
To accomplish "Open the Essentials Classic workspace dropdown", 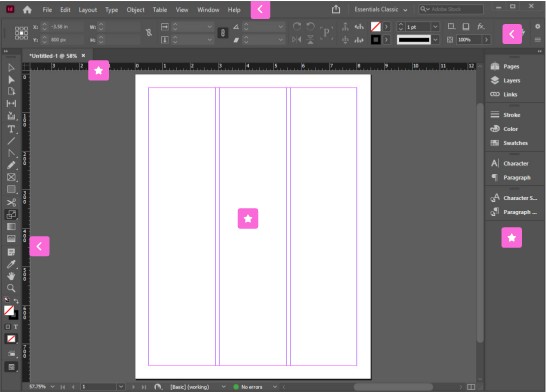I will (381, 10).
